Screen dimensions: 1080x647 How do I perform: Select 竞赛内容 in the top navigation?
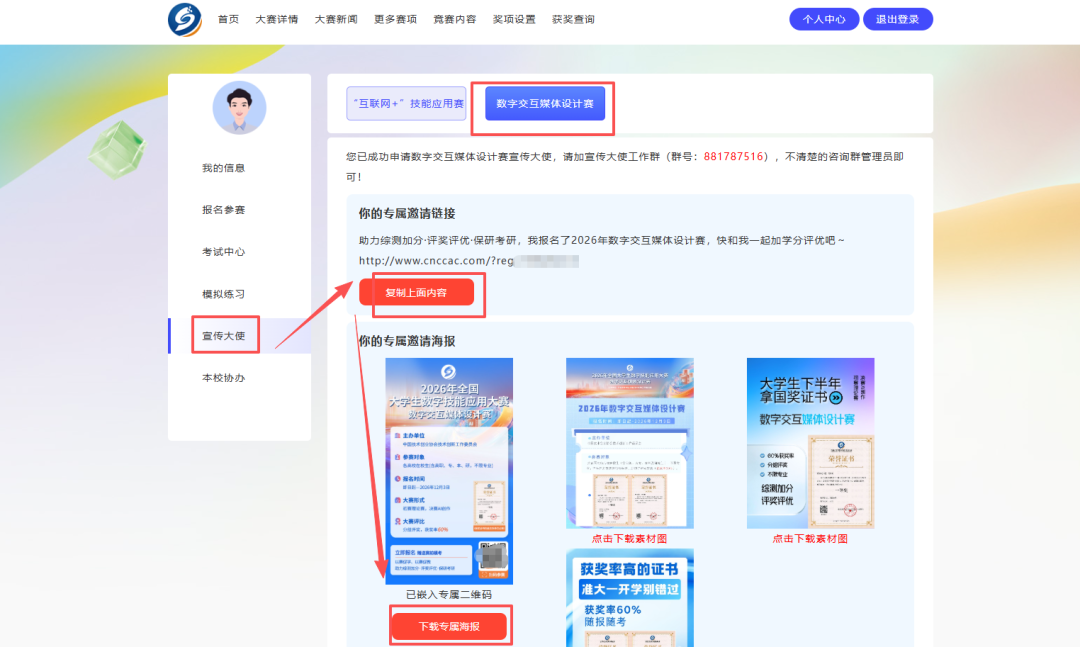pyautogui.click(x=454, y=19)
